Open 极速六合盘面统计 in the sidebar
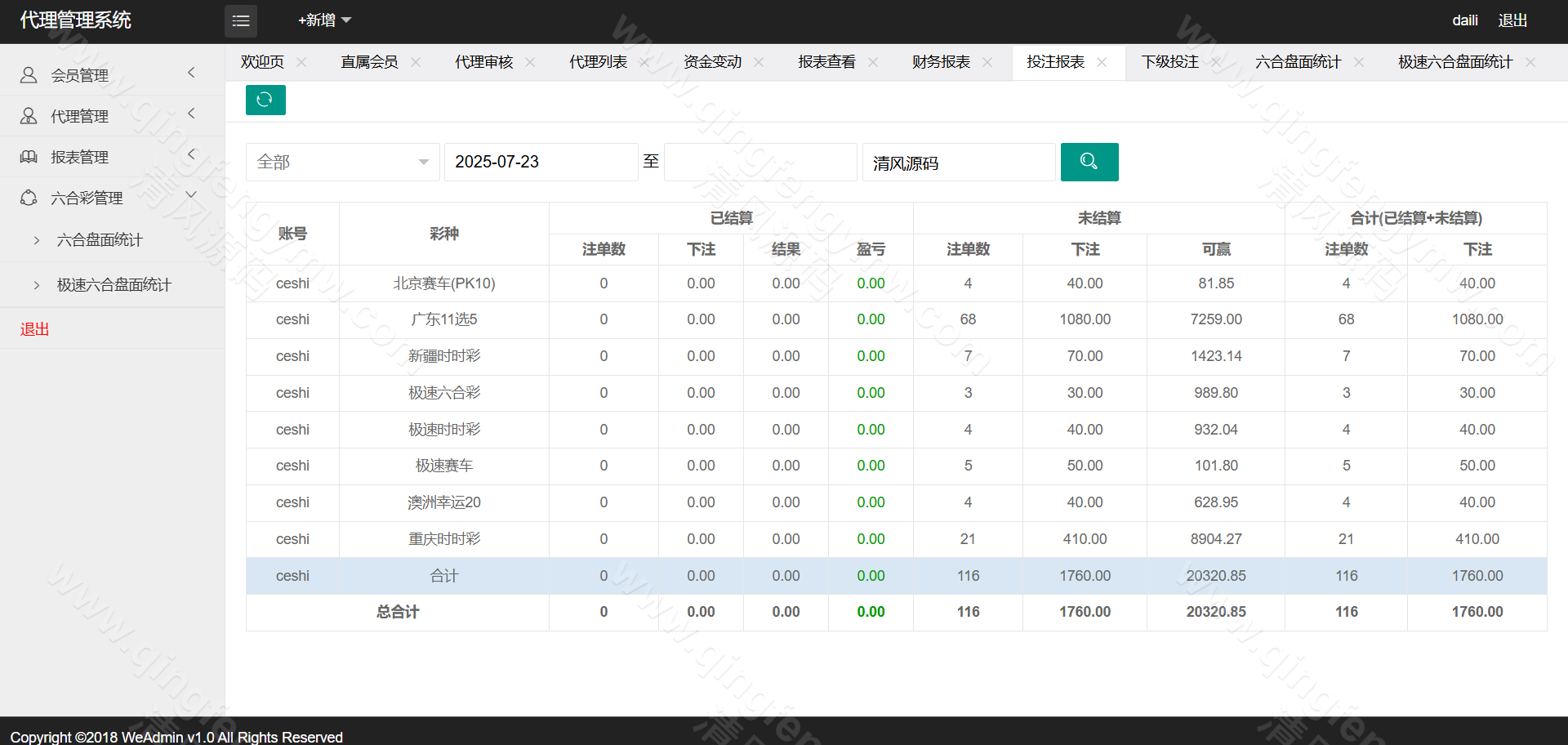This screenshot has height=745, width=1568. [x=114, y=285]
